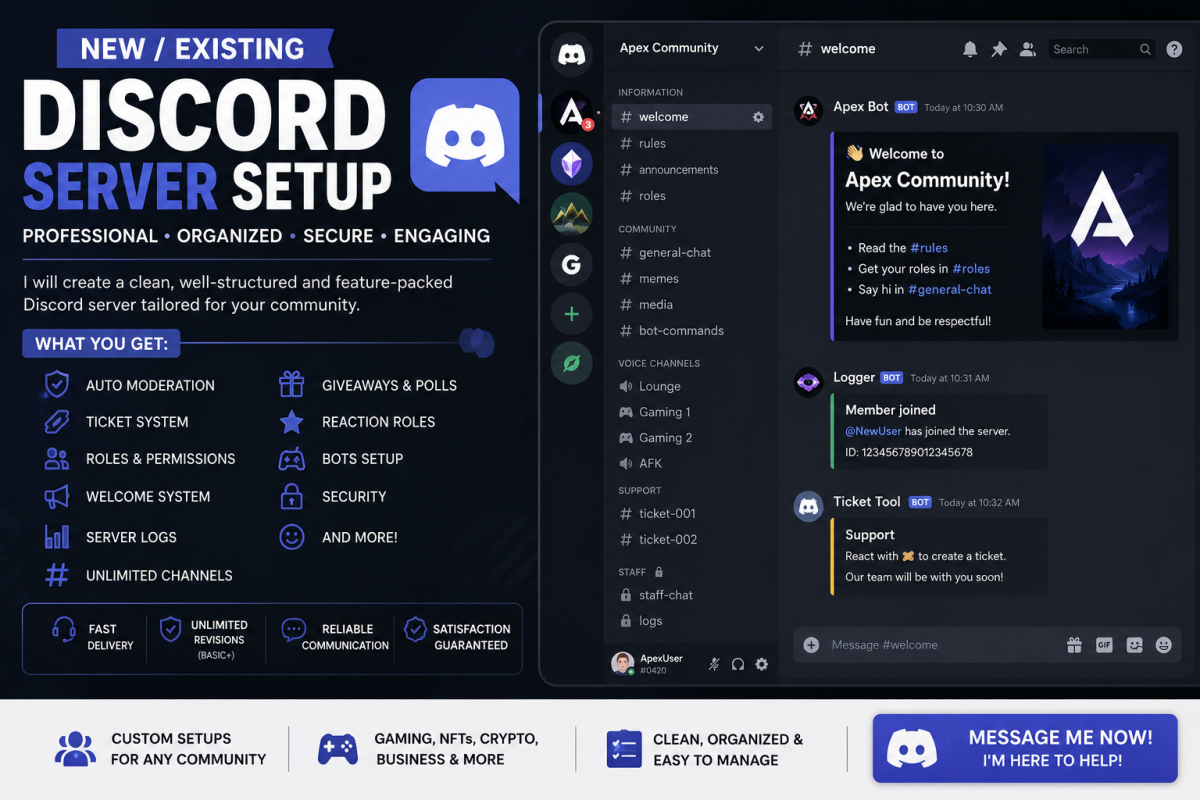Click the ApexUser avatar in user panel
1200x800 pixels.
(622, 663)
